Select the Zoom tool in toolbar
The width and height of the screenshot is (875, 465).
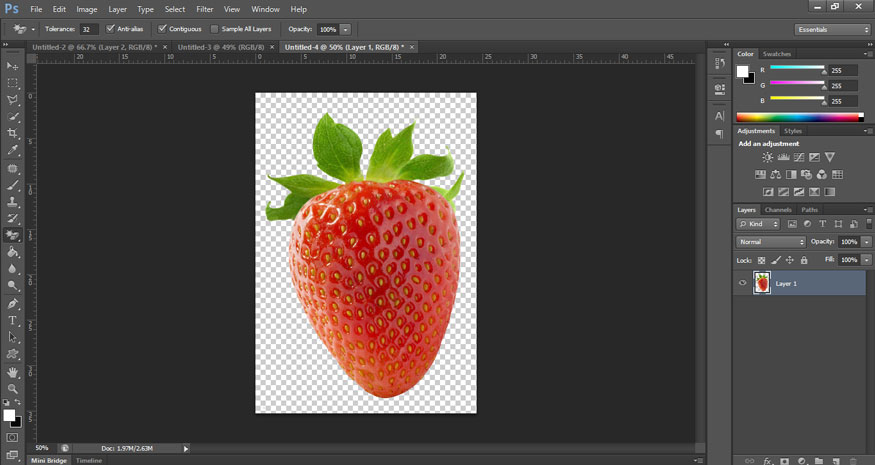pyautogui.click(x=13, y=388)
